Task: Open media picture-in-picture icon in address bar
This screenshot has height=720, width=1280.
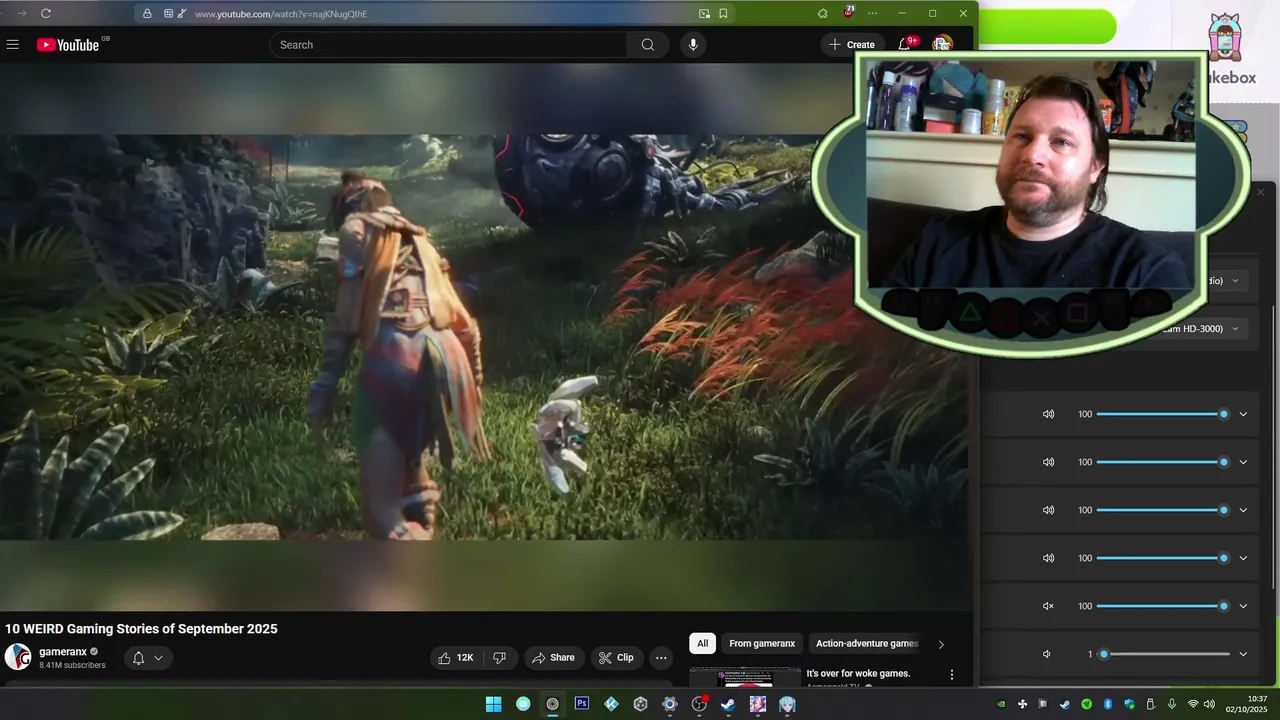Action: pos(704,14)
